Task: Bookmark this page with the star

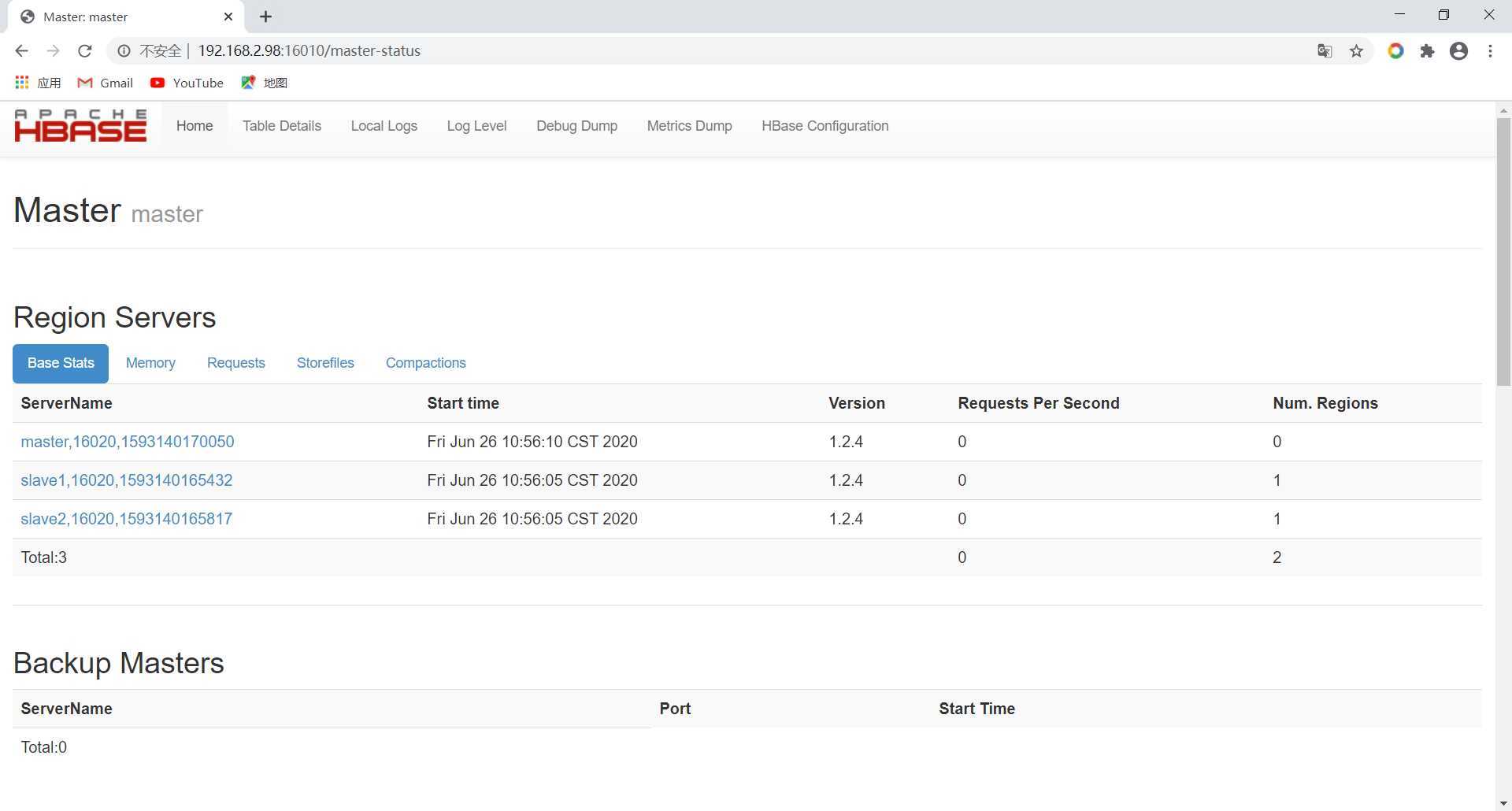Action: pyautogui.click(x=1356, y=50)
